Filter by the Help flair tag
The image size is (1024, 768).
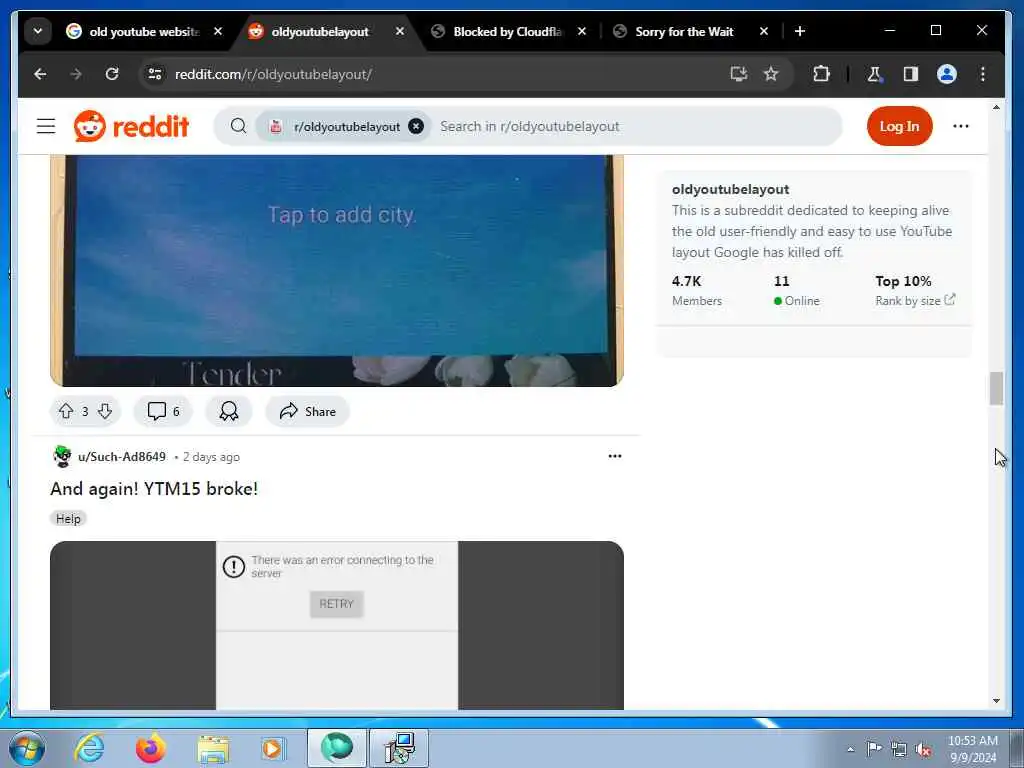pos(69,519)
